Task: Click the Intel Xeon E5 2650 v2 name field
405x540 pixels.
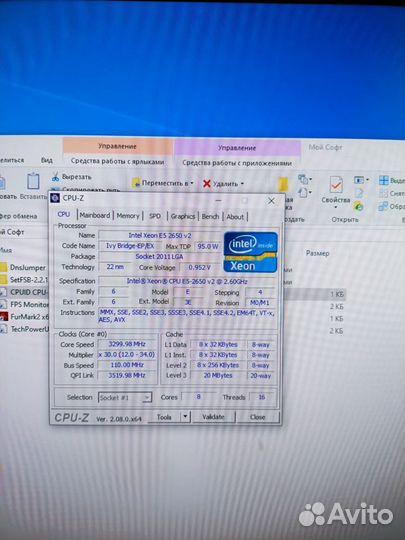Action: click(160, 235)
